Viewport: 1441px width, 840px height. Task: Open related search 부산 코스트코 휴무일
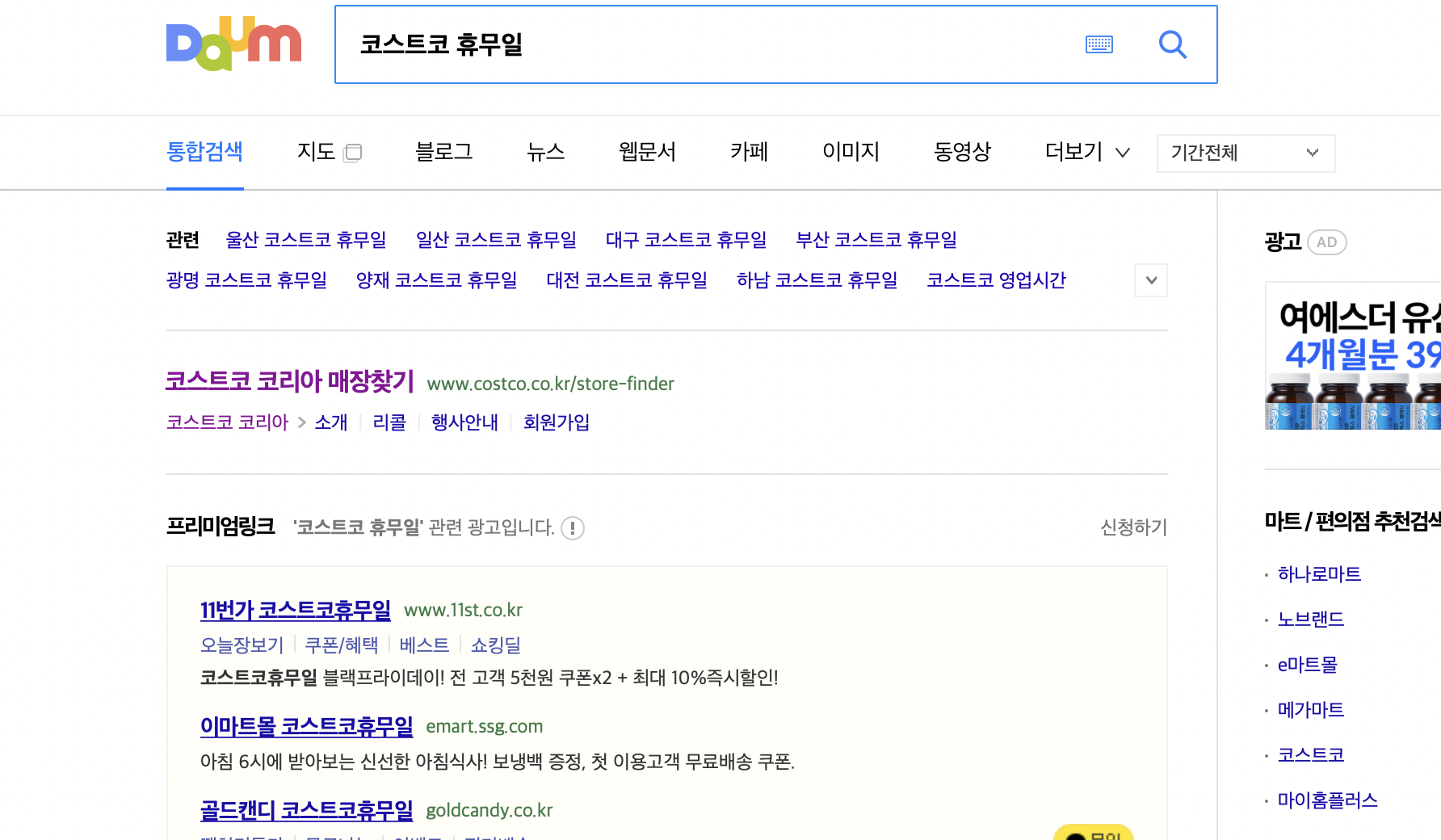(x=876, y=240)
